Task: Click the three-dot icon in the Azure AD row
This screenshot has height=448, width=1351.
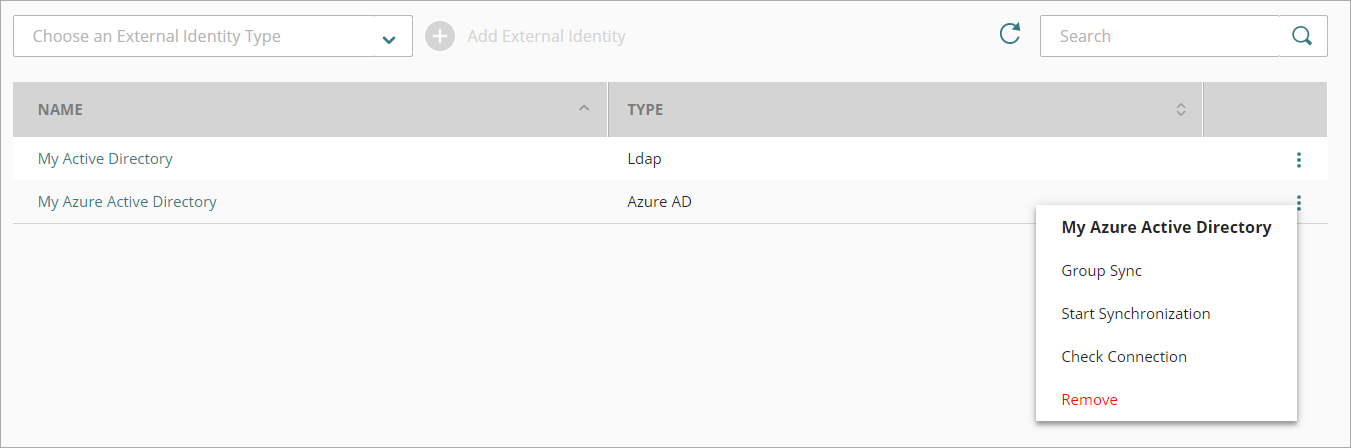Action: (x=1298, y=203)
